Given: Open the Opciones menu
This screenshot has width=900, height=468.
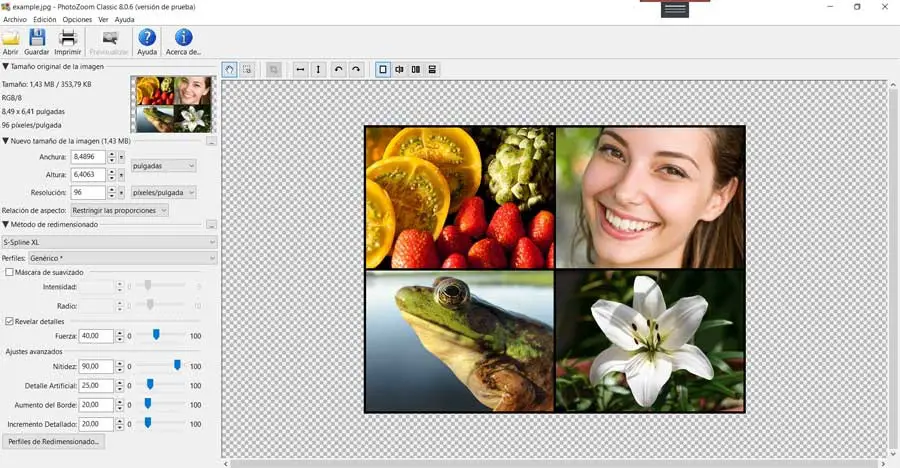Looking at the screenshot, I should (77, 20).
